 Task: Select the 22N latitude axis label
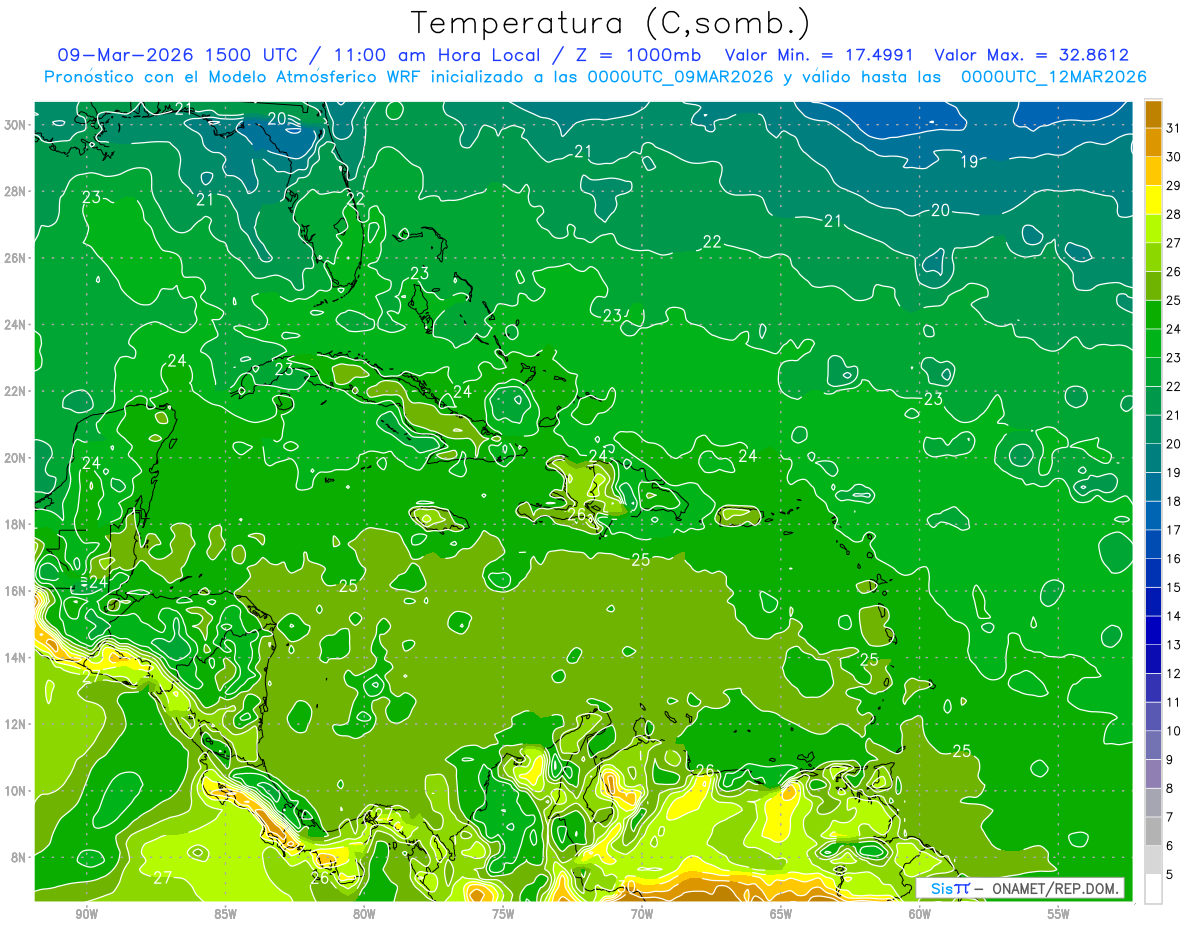click(x=16, y=391)
